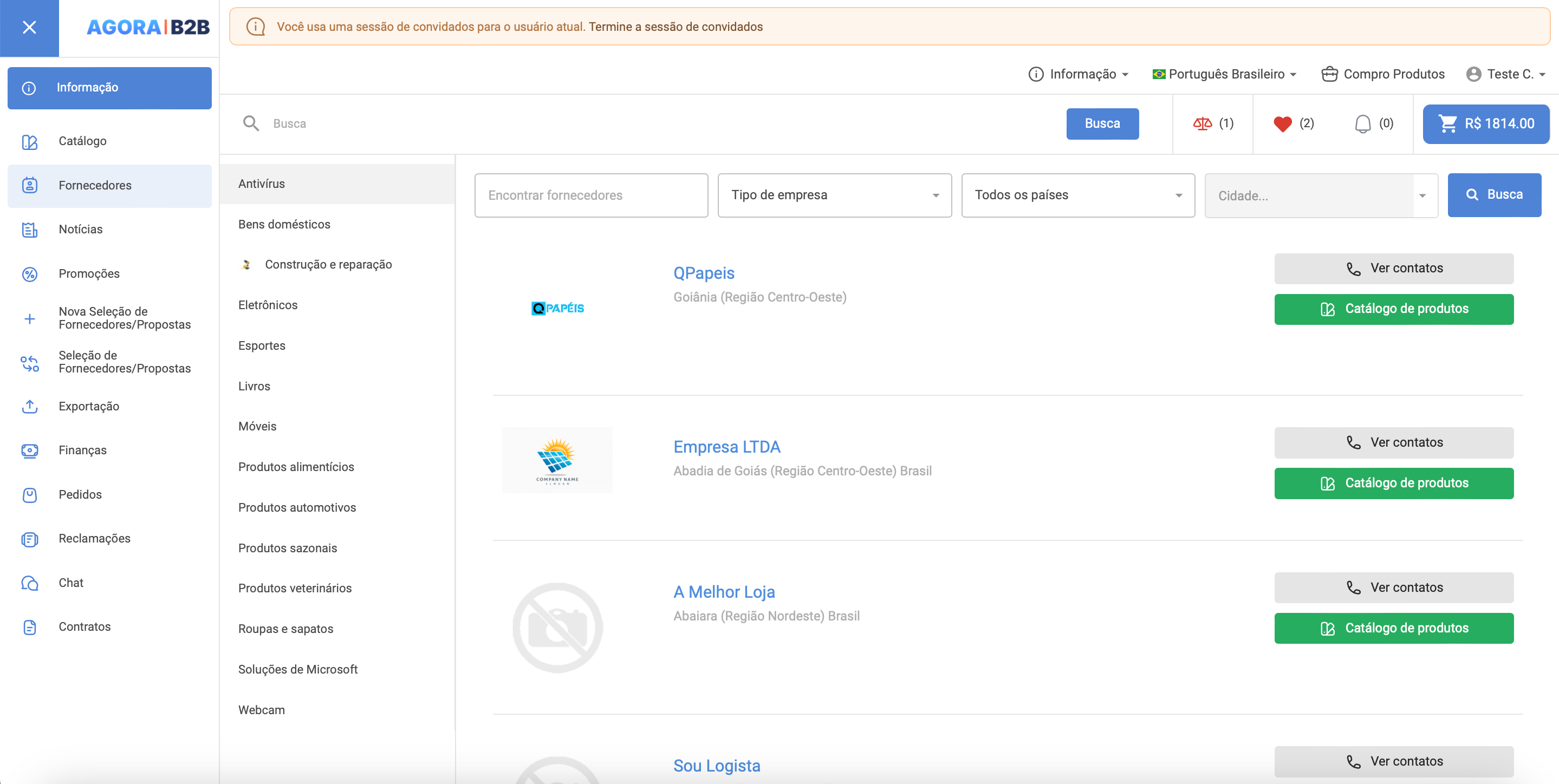Click inside the Encontrar fornecedores search field
Viewport: 1559px width, 784px height.
[590, 195]
